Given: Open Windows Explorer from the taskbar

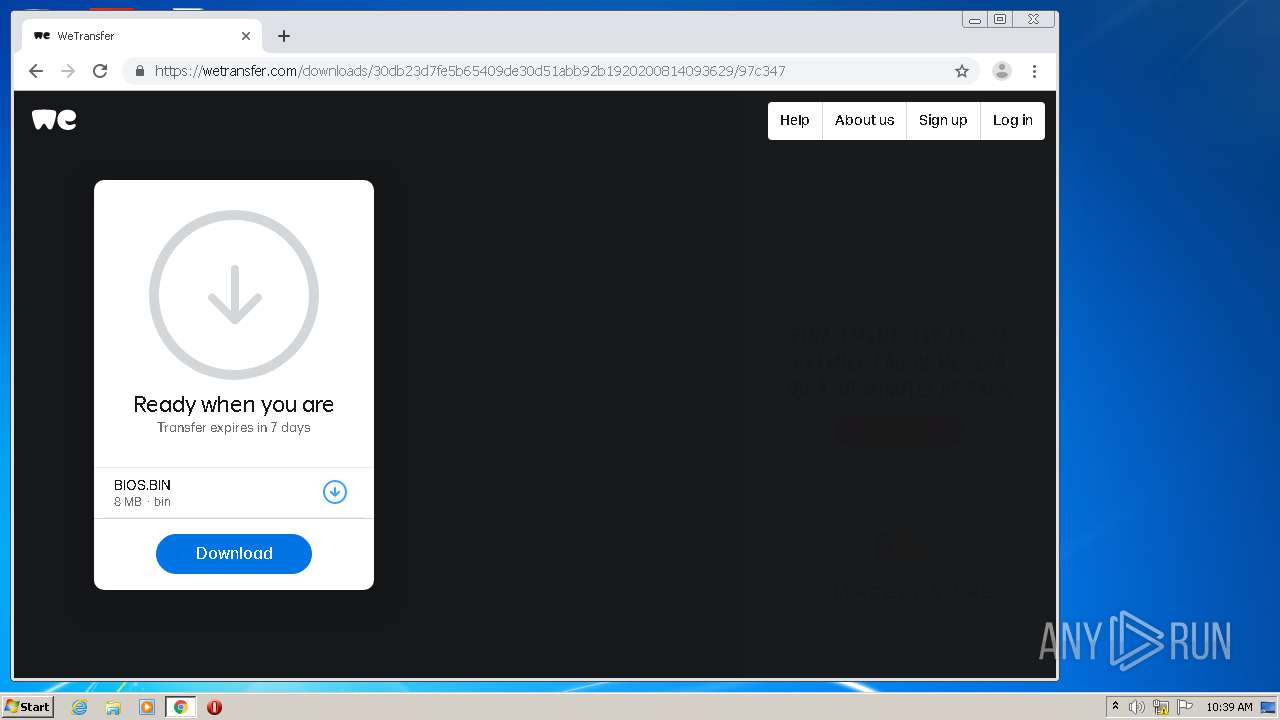Looking at the screenshot, I should coord(113,707).
